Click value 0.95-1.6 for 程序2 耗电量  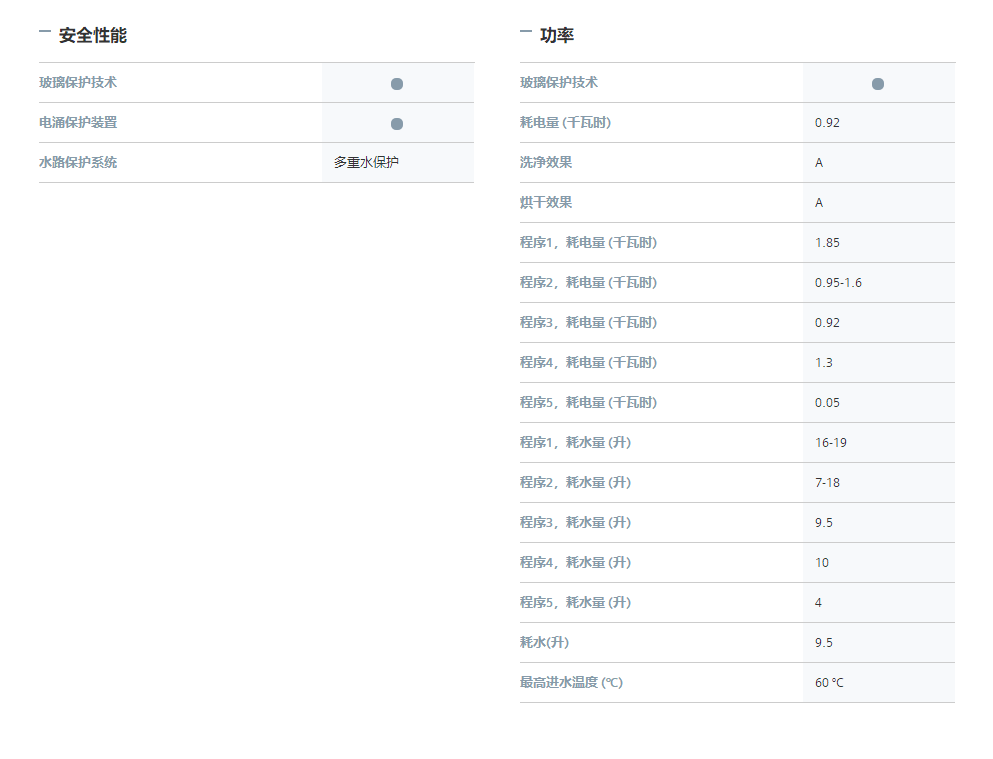pos(838,282)
